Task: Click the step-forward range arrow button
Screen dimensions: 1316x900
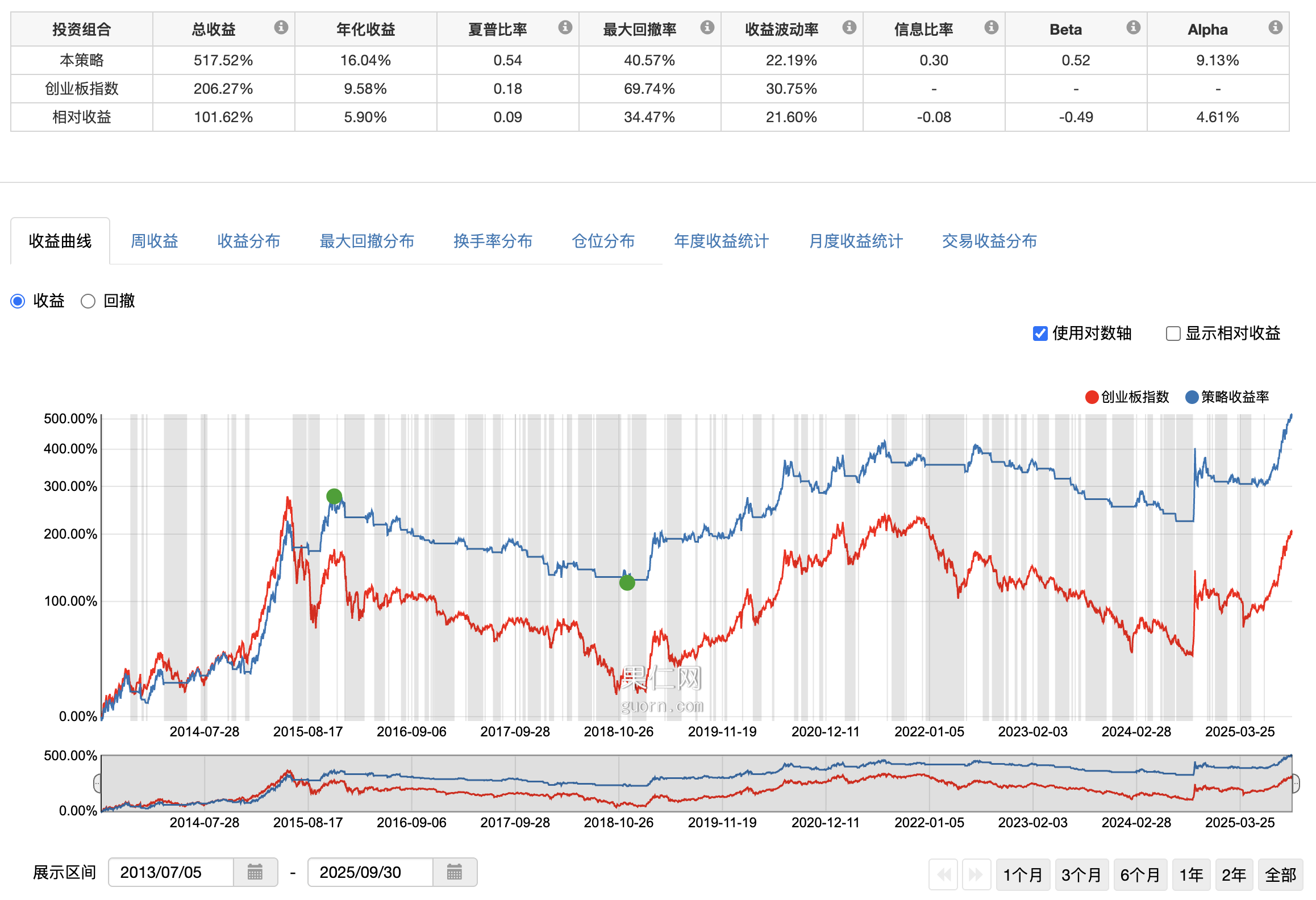Action: click(x=976, y=874)
